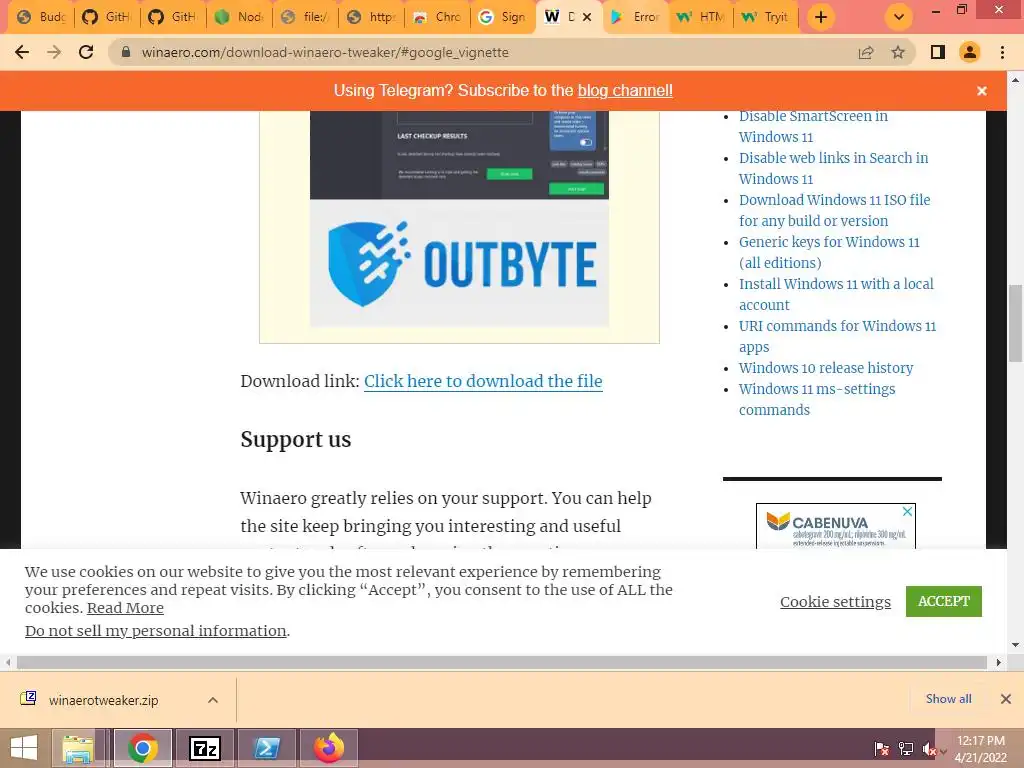Switch to the Google Sign in tab

(x=502, y=17)
